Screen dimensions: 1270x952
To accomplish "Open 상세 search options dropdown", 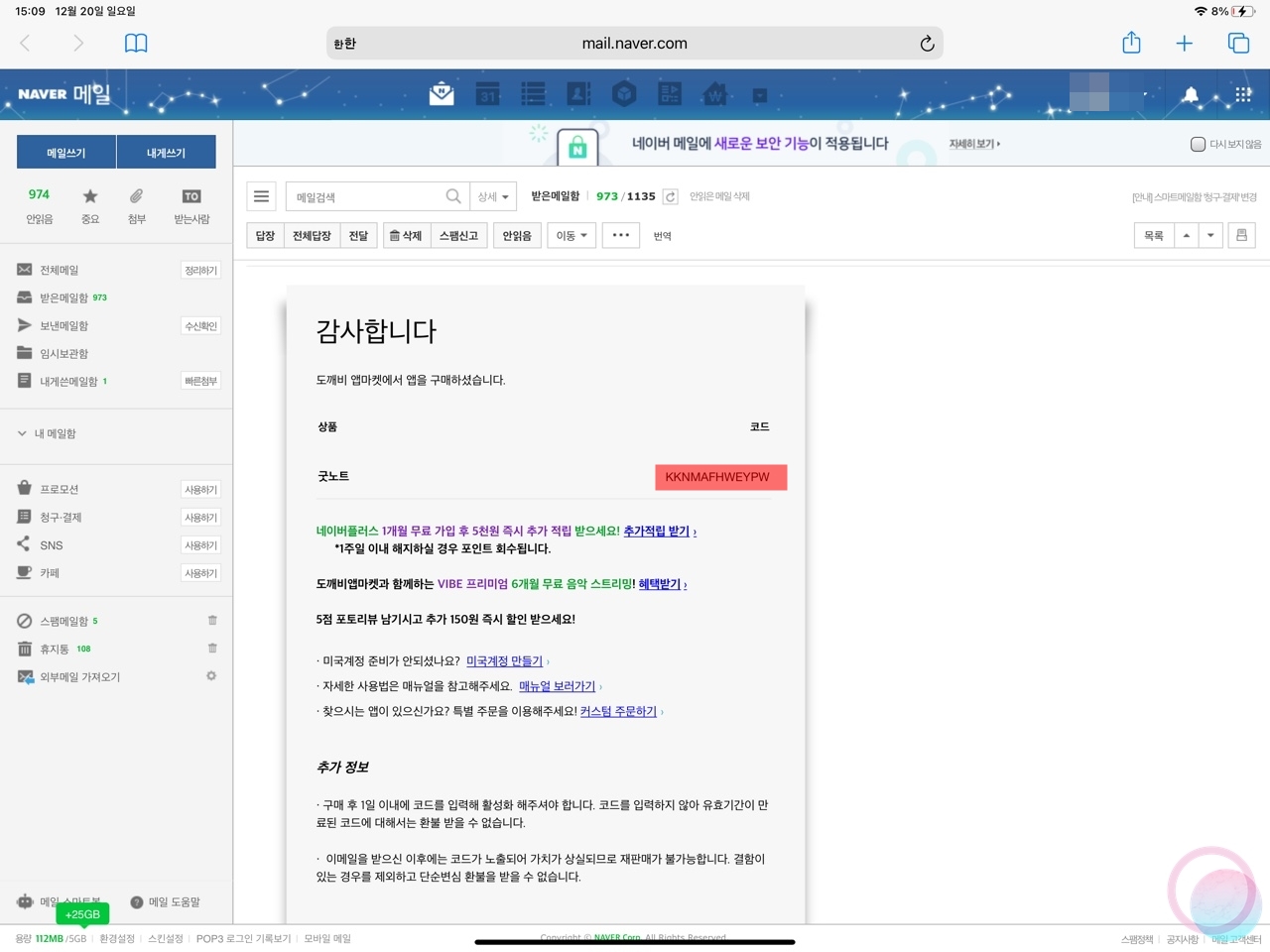I will [493, 196].
